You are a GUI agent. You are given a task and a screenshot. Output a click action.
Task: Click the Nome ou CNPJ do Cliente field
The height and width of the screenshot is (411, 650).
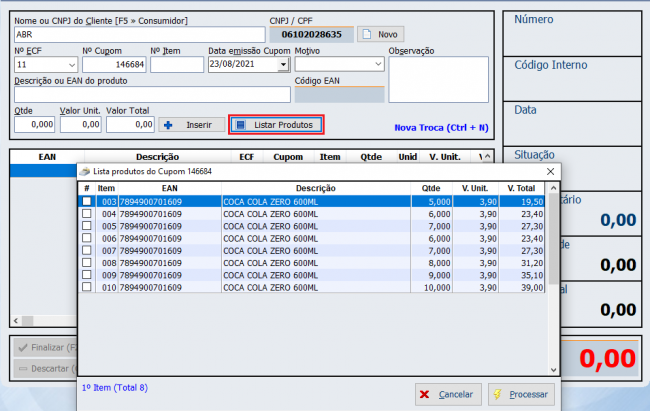[140, 35]
